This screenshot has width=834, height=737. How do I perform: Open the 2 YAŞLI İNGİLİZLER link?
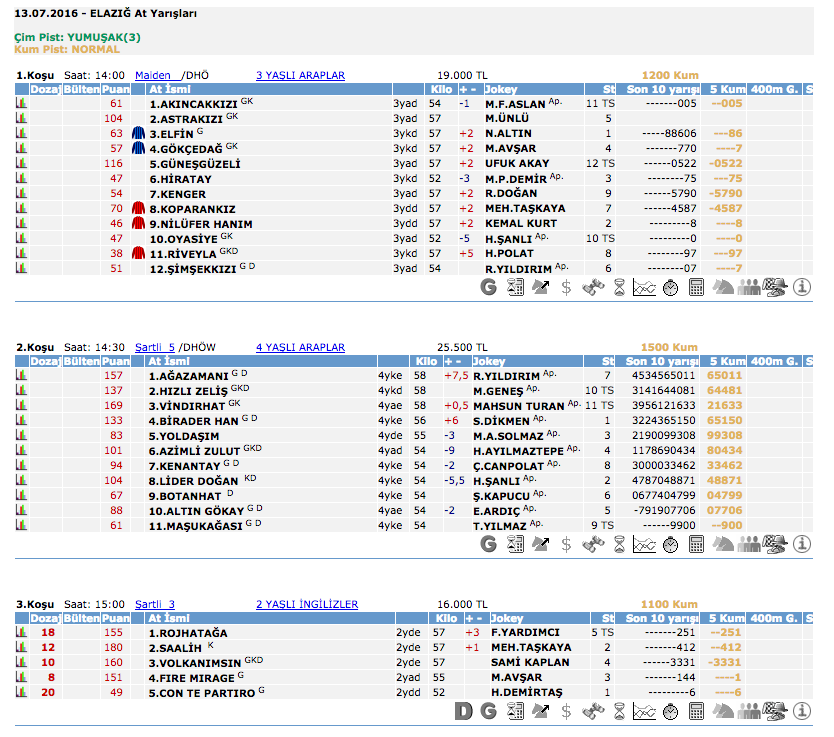307,604
